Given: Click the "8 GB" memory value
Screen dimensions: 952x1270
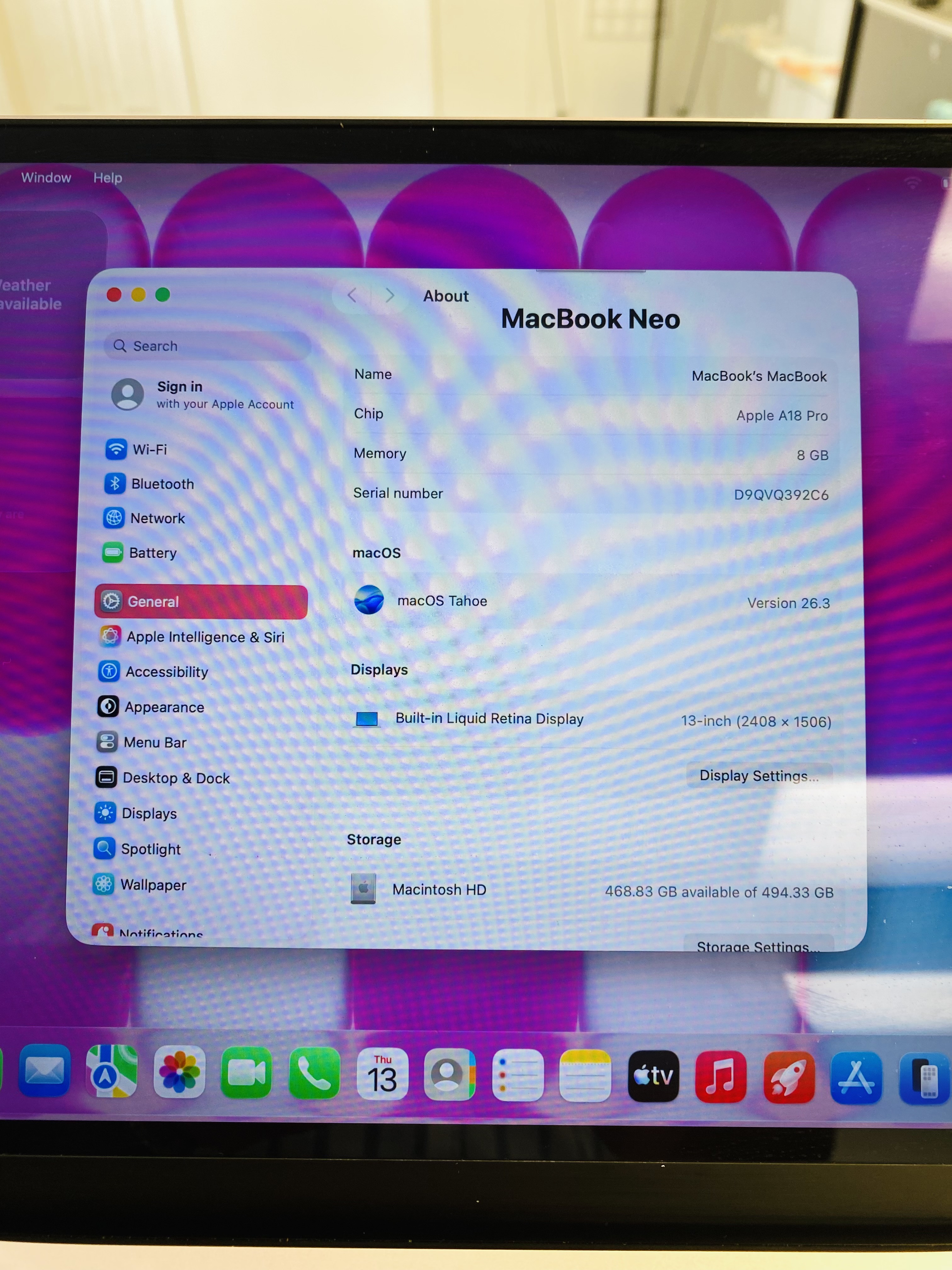Looking at the screenshot, I should coord(813,455).
